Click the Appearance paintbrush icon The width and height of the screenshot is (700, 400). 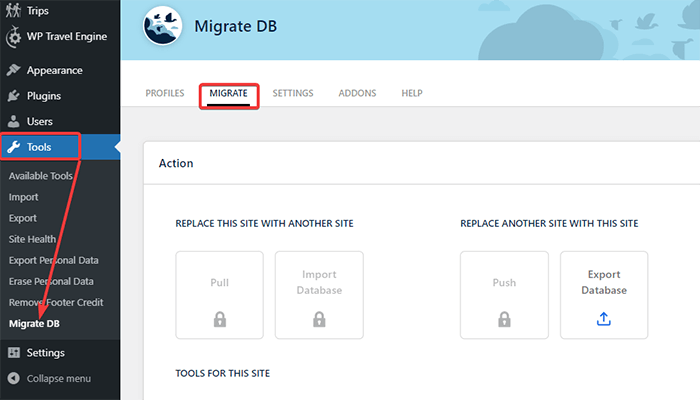(x=14, y=71)
